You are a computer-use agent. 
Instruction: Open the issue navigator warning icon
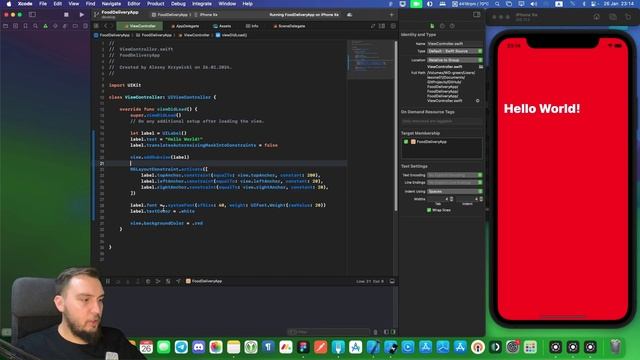[45, 26]
